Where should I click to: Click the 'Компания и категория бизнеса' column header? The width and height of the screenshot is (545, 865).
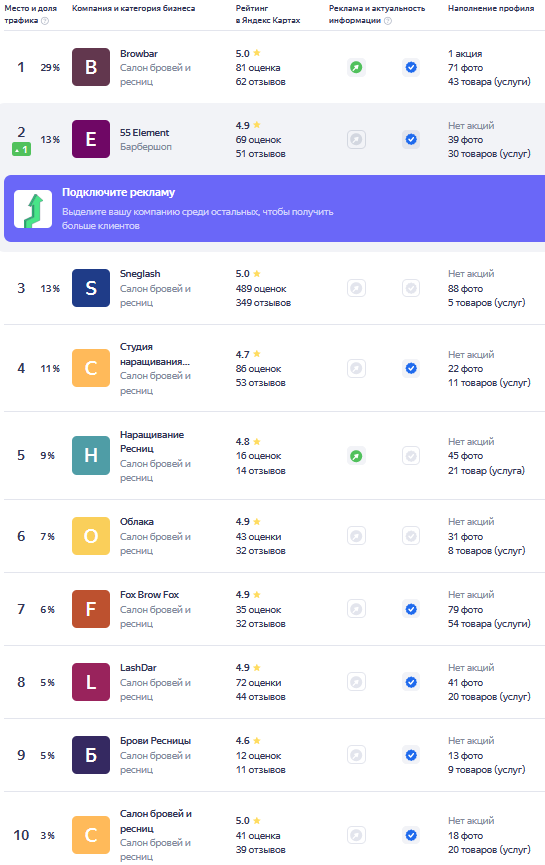point(133,8)
